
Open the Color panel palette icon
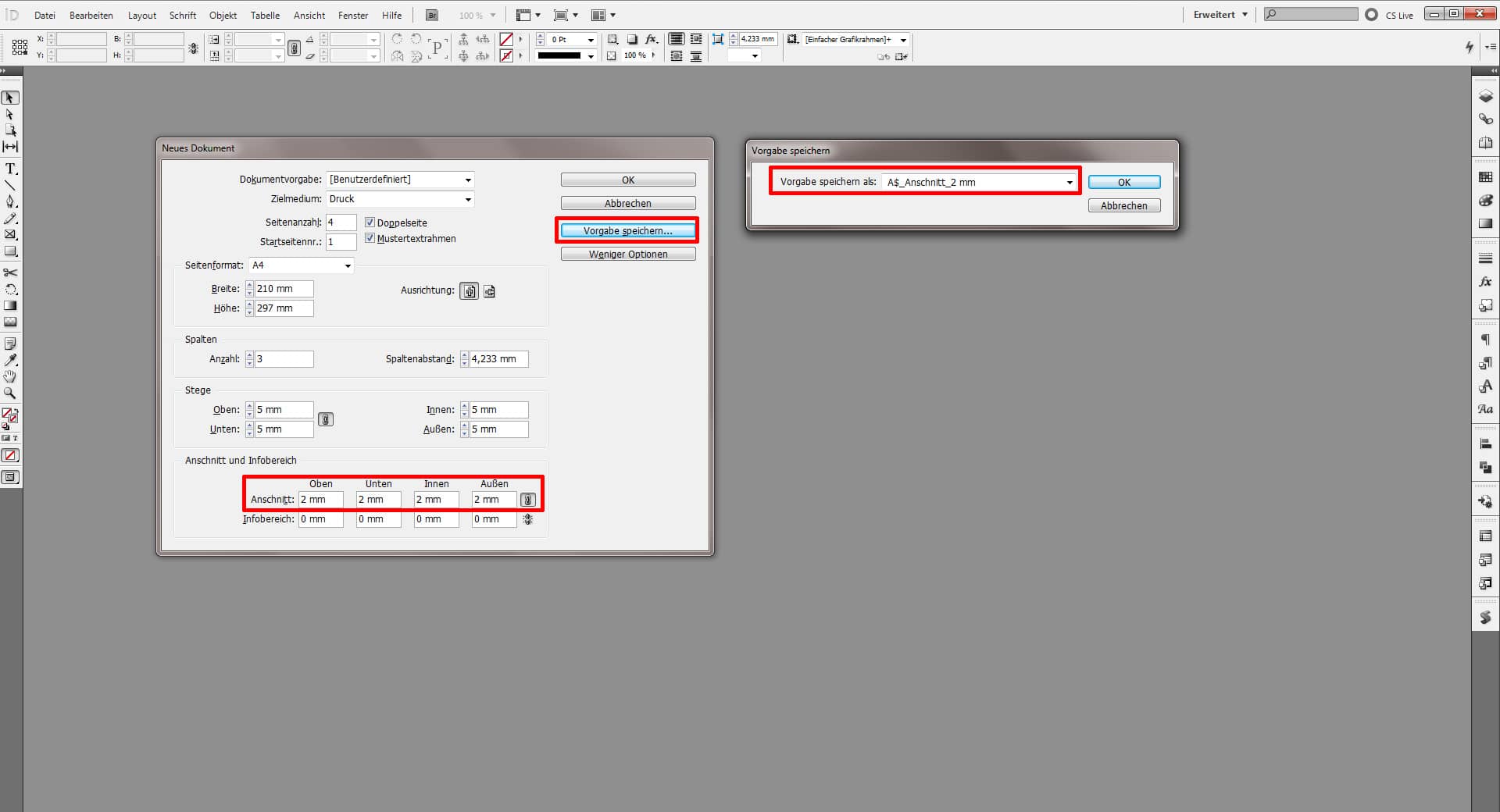tap(1485, 201)
